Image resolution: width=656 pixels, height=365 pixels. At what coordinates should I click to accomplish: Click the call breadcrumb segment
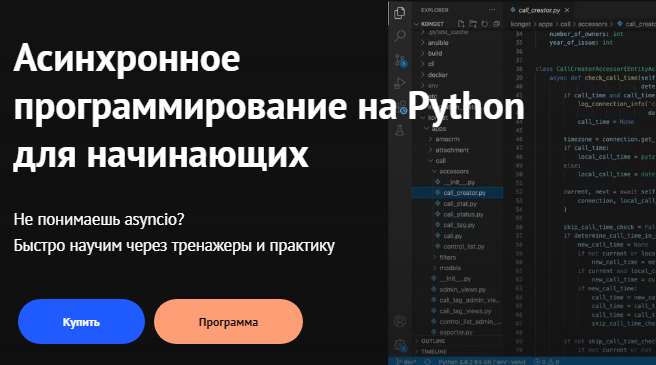click(x=565, y=24)
